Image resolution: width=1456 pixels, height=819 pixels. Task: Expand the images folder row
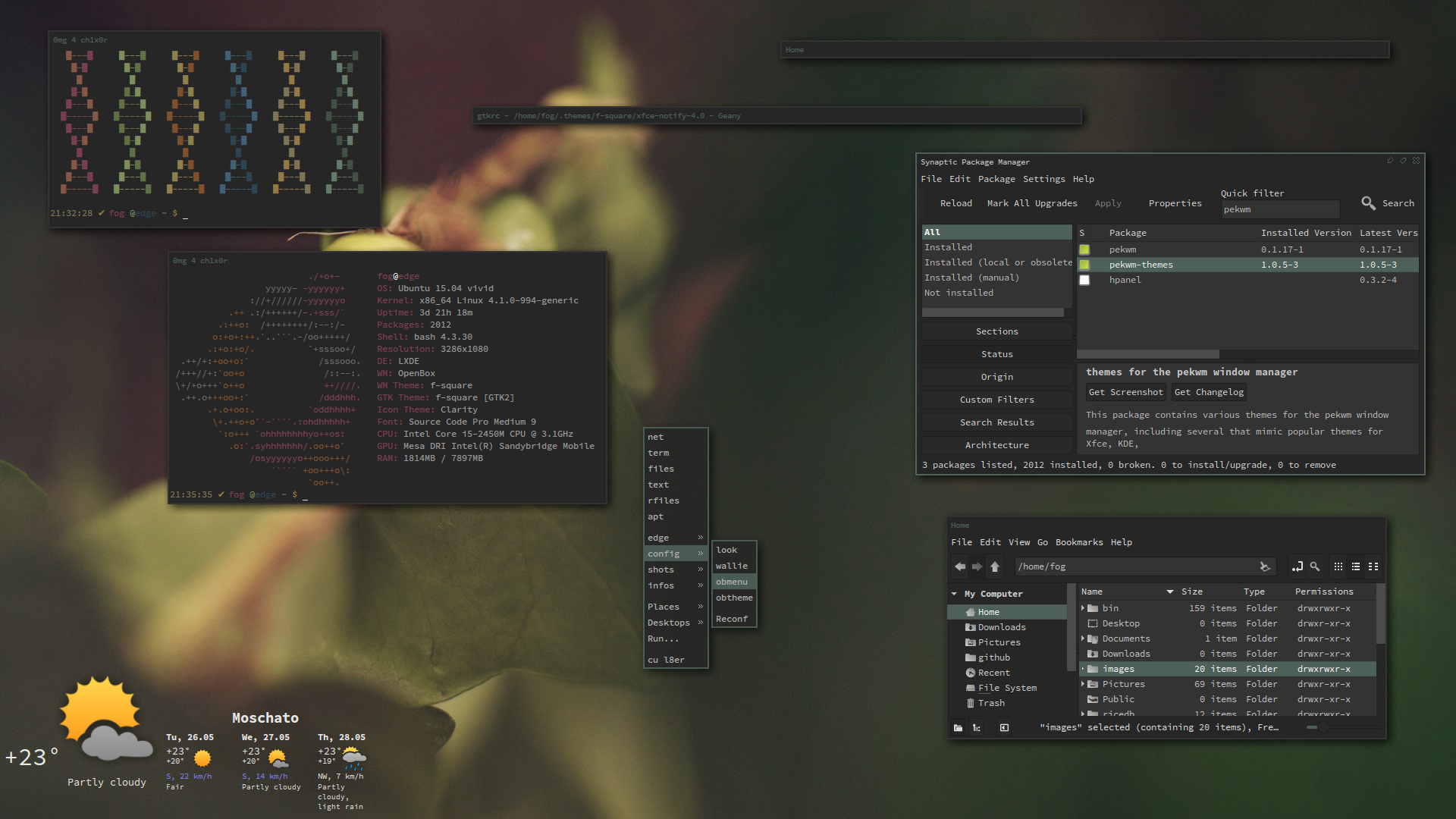(x=1083, y=669)
